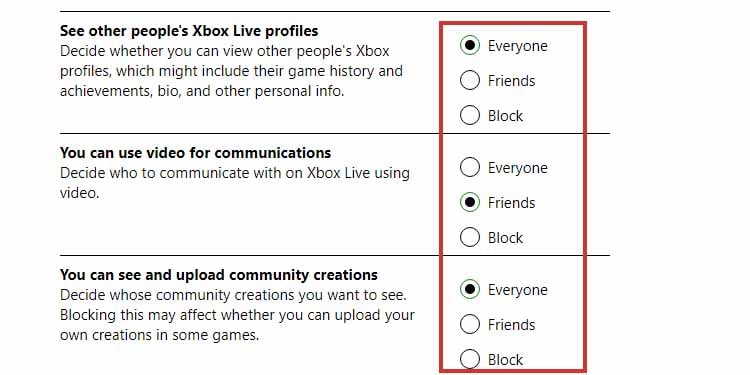
Task: Click the 'Friends' label text in the video section
Action: (511, 203)
